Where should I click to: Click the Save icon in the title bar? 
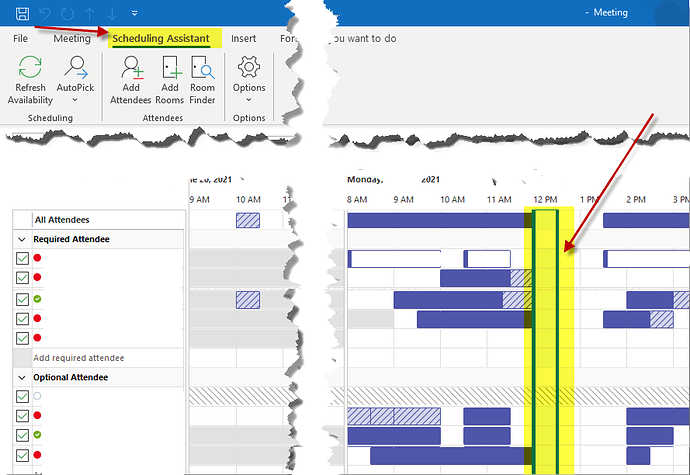click(x=21, y=12)
